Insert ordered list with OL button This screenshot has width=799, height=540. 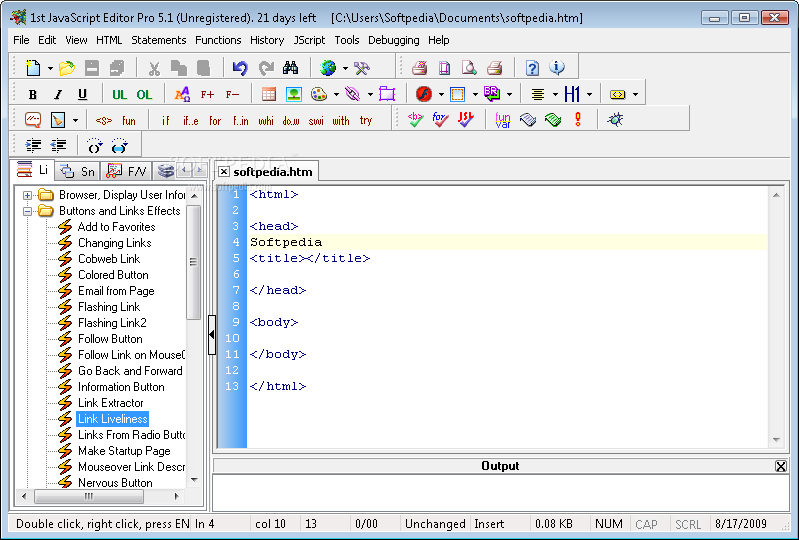[x=145, y=94]
